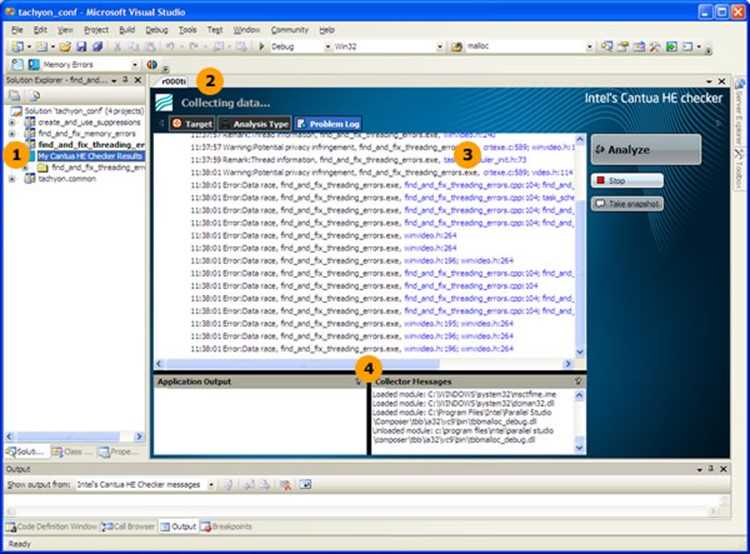Click the Cut scissors icon
The height and width of the screenshot is (554, 750).
[117, 46]
